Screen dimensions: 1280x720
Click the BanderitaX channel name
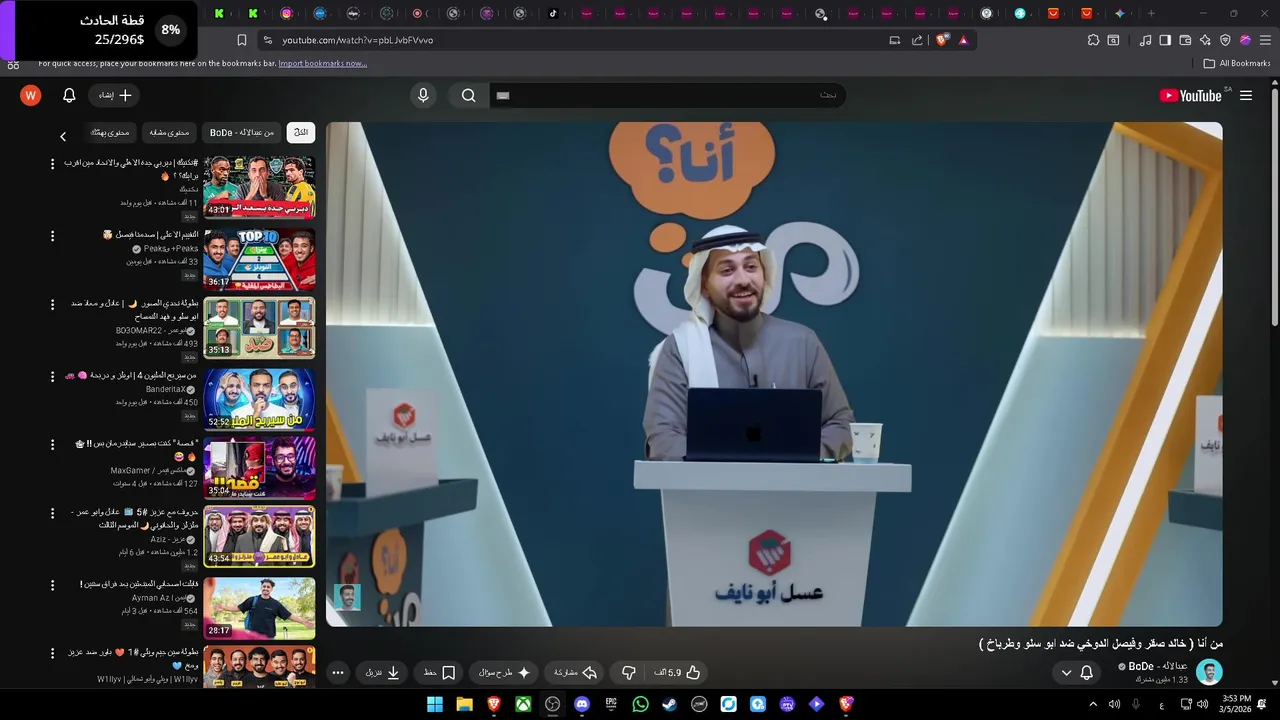coord(166,389)
